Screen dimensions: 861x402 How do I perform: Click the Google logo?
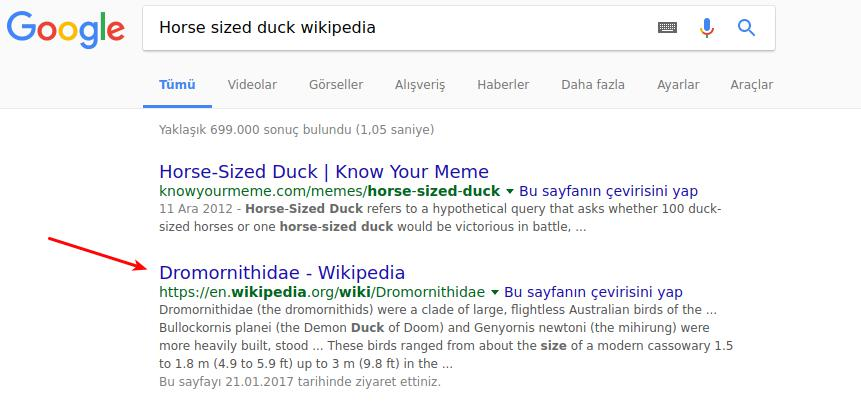coord(66,30)
